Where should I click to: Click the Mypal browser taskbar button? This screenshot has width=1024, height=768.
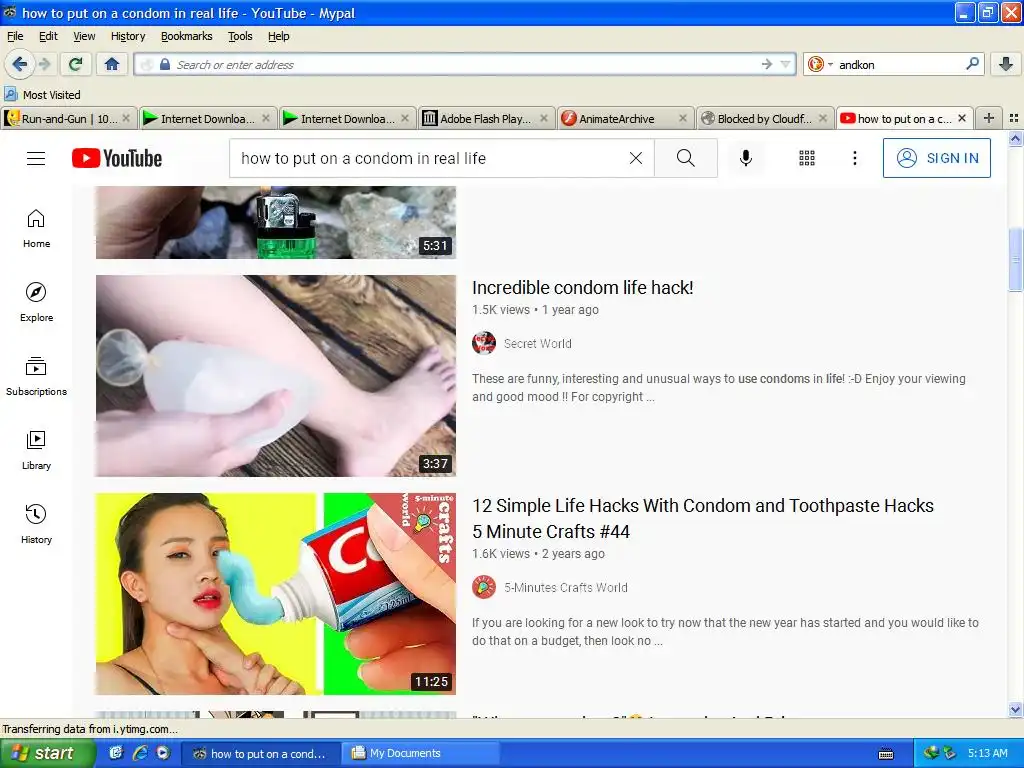(x=261, y=754)
